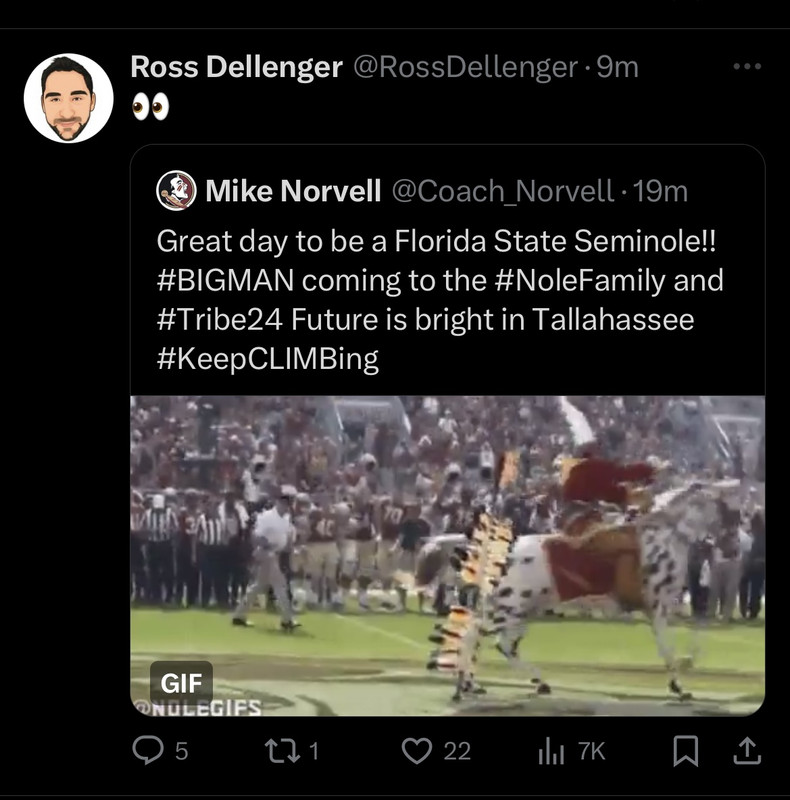This screenshot has height=800, width=790.
Task: Open Mike Norvell's name in quoted tweet
Action: [293, 191]
